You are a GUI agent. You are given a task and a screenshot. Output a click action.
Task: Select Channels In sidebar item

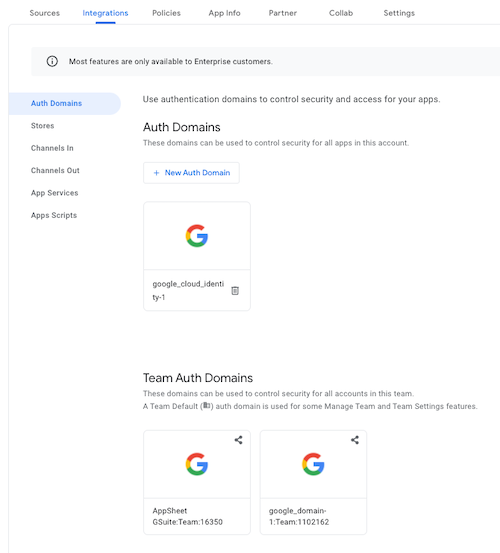(x=52, y=148)
